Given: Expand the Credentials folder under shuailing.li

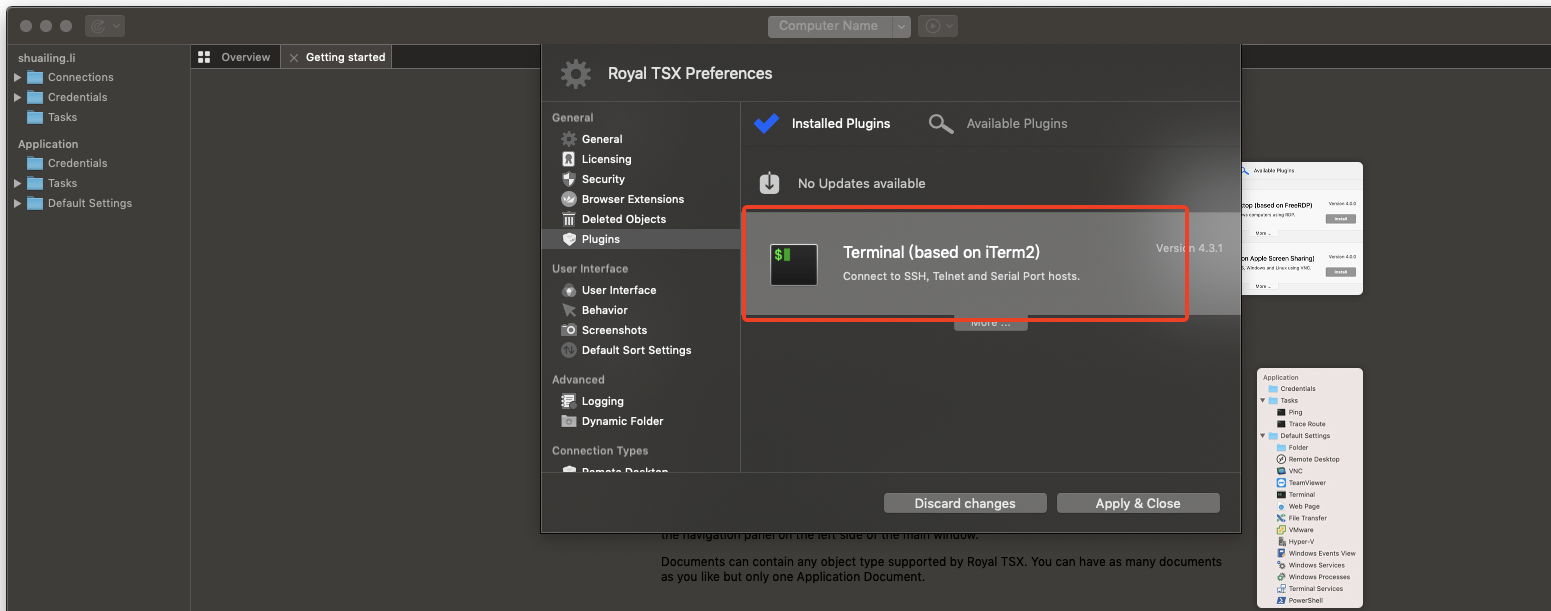Looking at the screenshot, I should coord(17,97).
